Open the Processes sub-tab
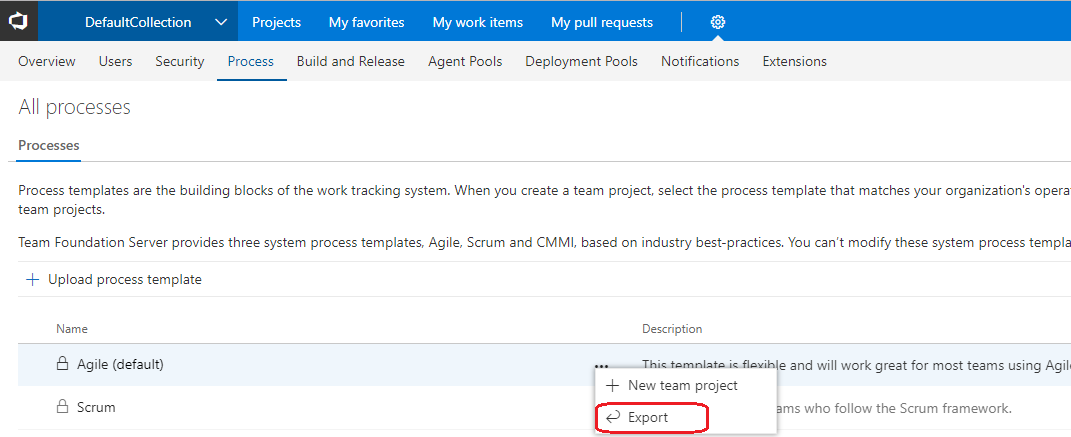 (x=49, y=145)
